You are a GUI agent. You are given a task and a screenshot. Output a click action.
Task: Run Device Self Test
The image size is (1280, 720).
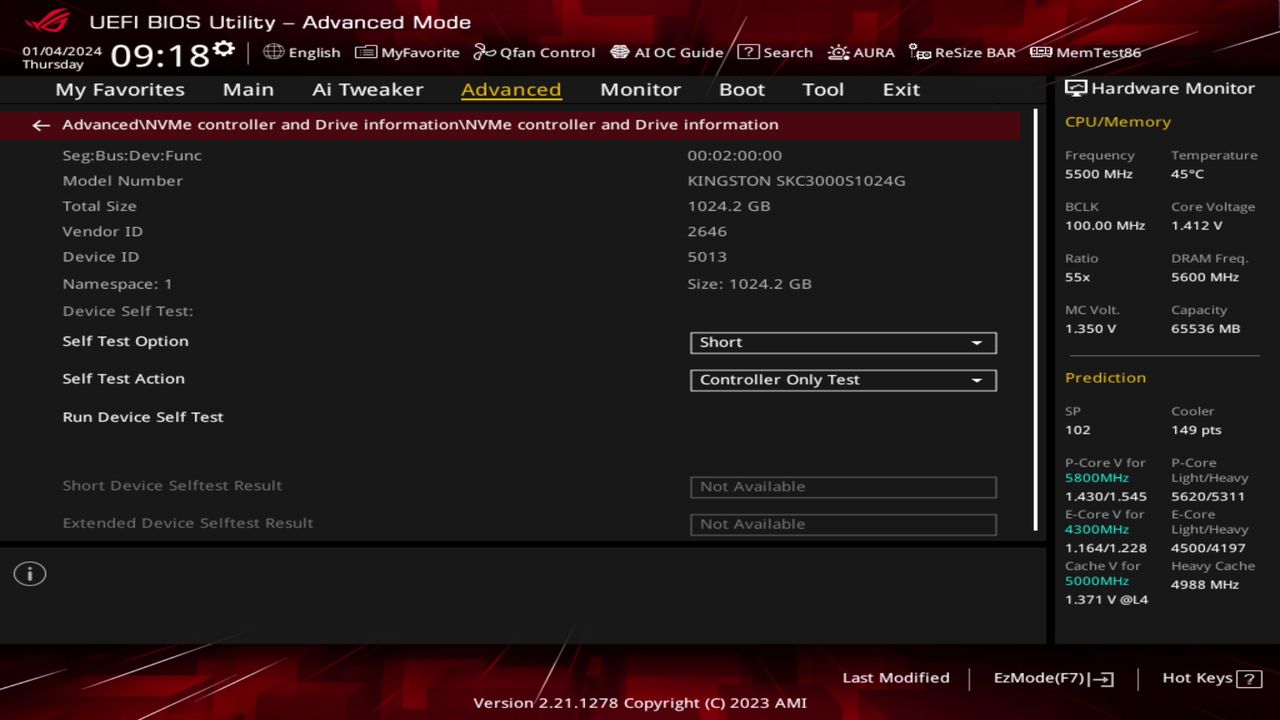coord(143,417)
